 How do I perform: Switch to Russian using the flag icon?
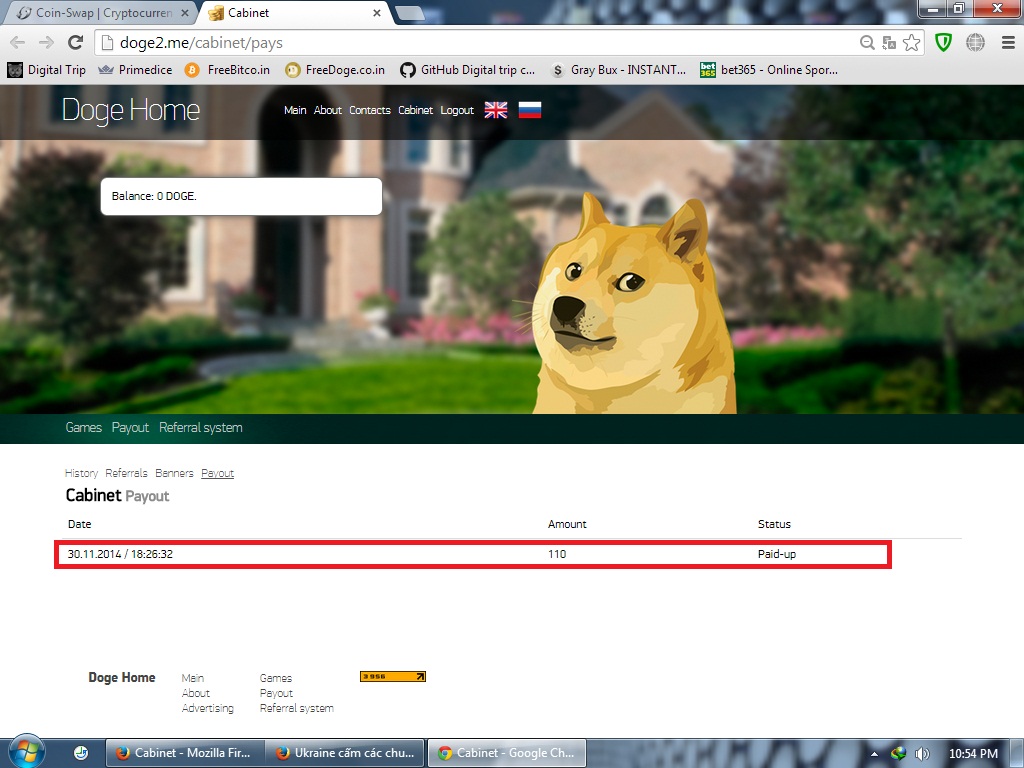[x=530, y=110]
